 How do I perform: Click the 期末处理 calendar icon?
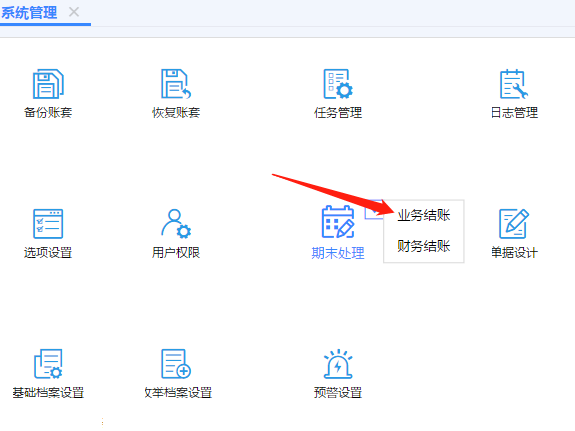click(x=338, y=222)
